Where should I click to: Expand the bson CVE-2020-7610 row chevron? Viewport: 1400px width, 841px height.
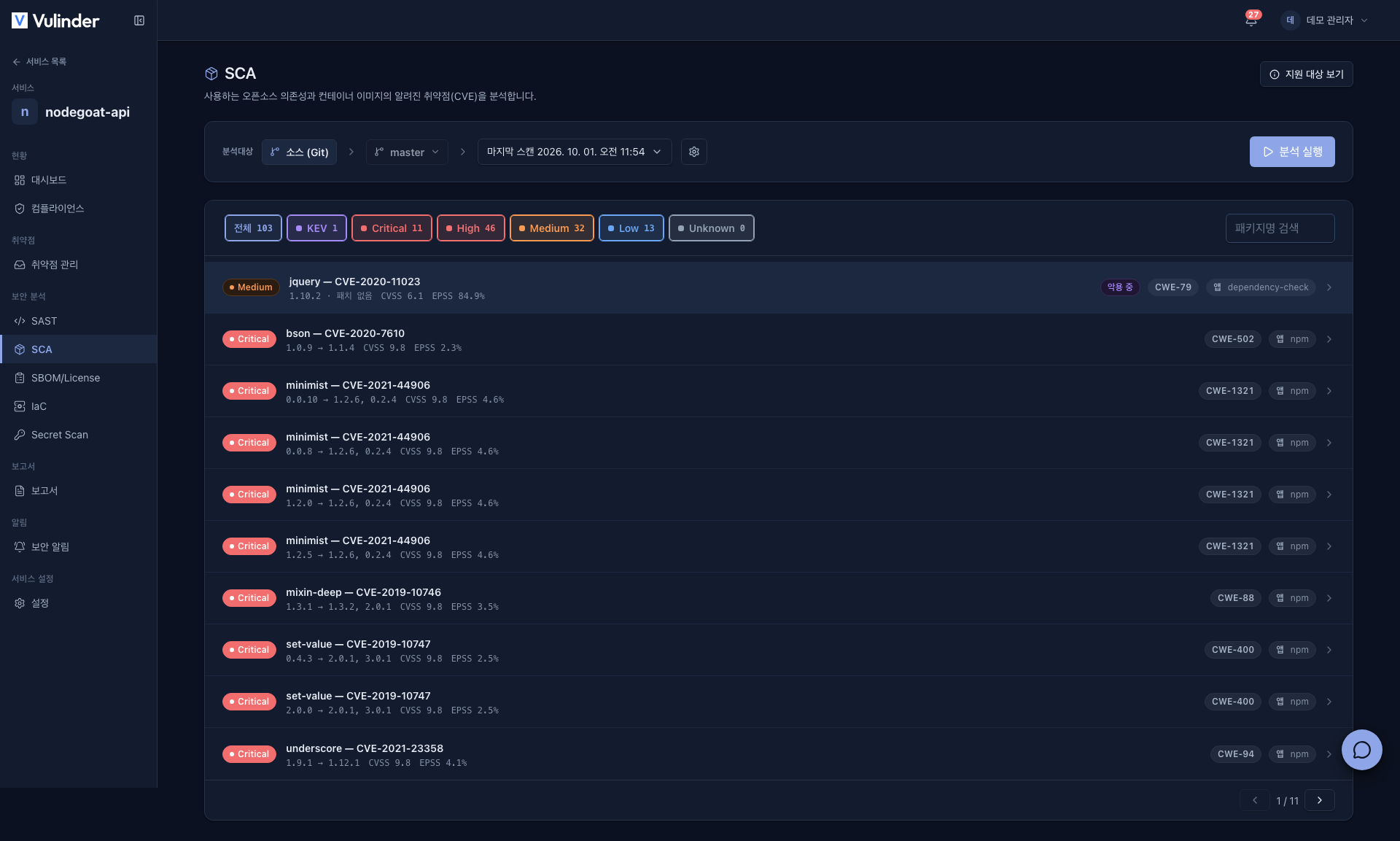pos(1329,339)
